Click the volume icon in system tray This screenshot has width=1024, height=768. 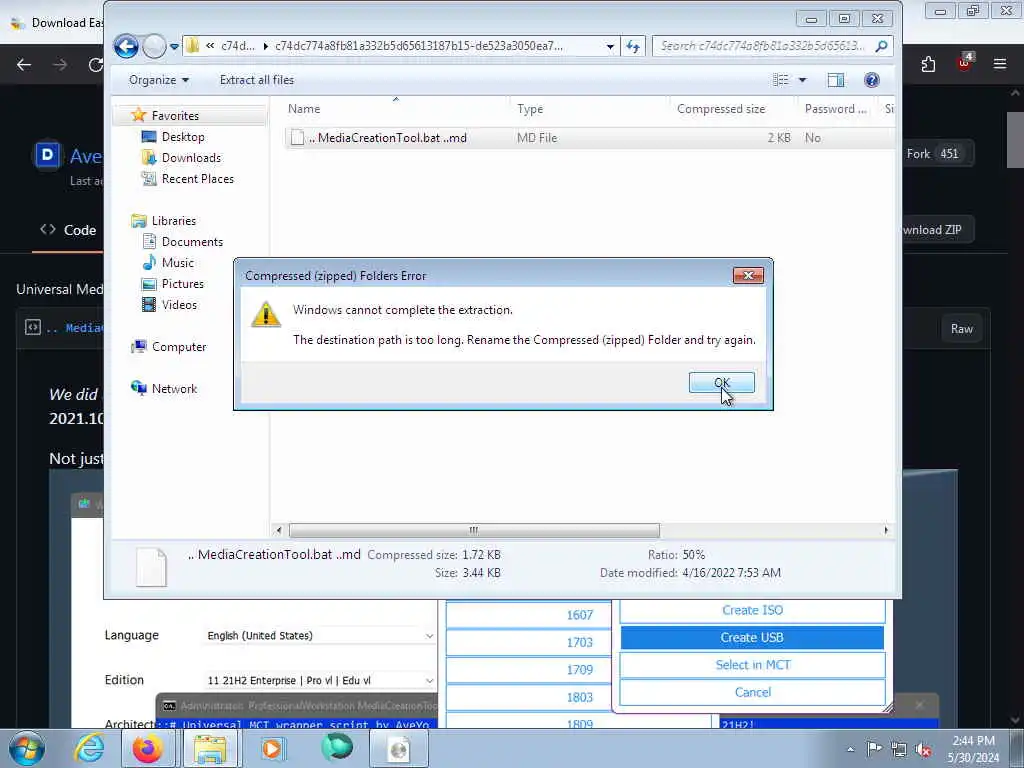[923, 750]
